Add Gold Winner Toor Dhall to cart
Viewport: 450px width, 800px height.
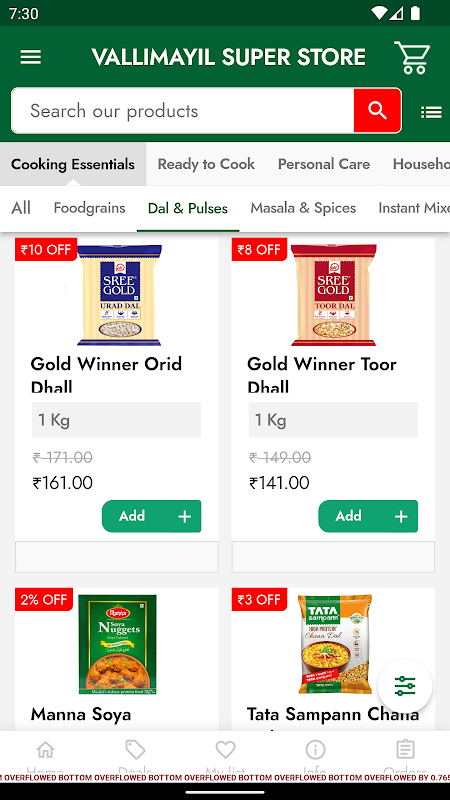[x=368, y=516]
